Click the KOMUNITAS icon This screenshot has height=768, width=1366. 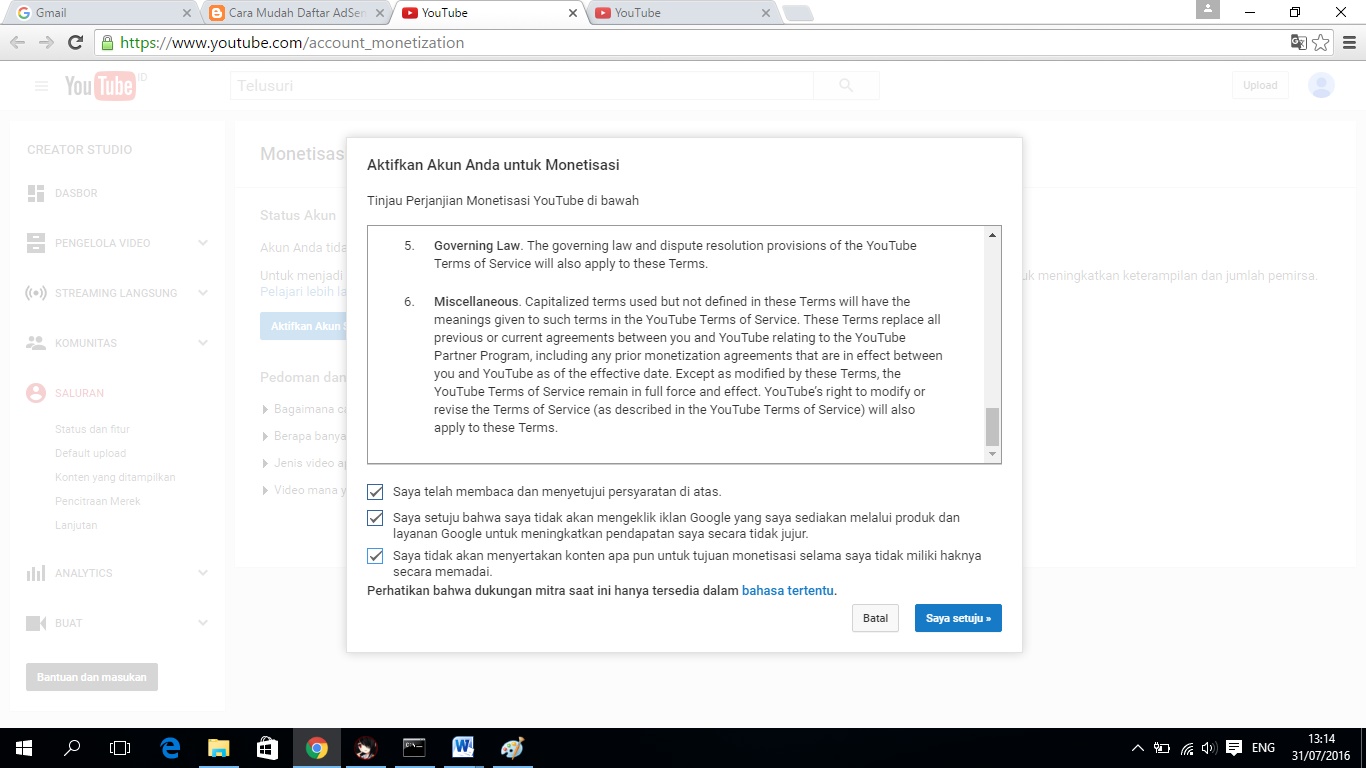pyautogui.click(x=36, y=343)
